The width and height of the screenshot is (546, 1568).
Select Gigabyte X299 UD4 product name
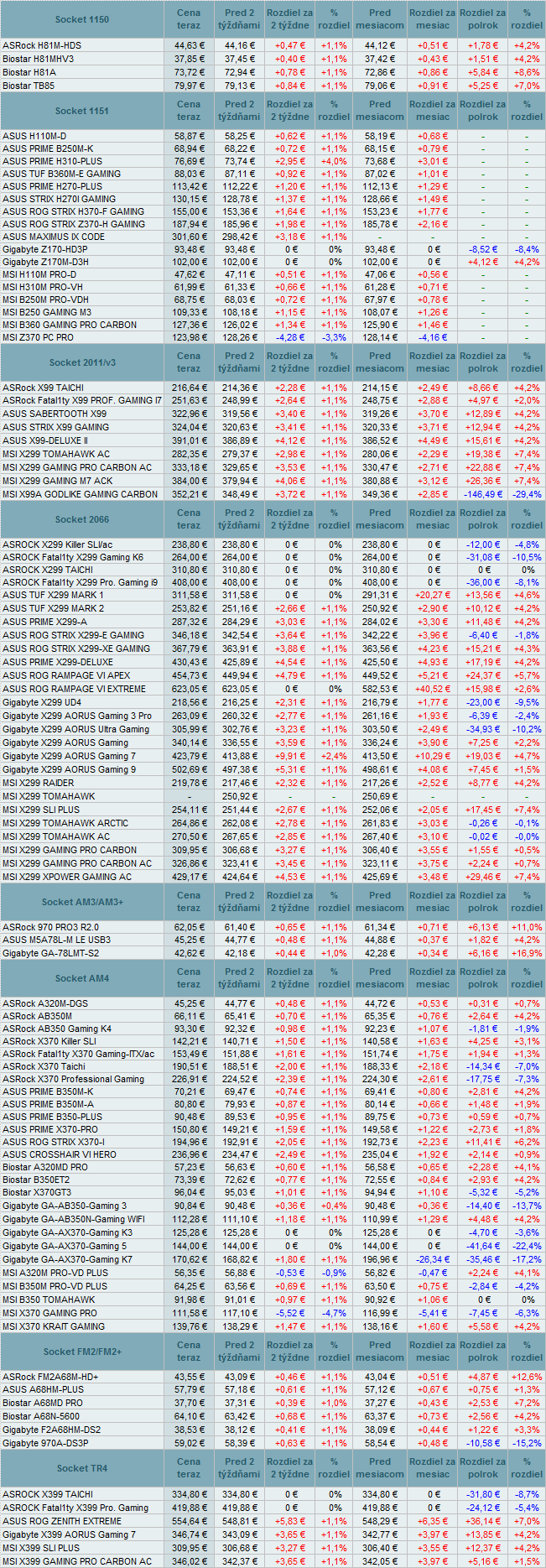[x=42, y=702]
